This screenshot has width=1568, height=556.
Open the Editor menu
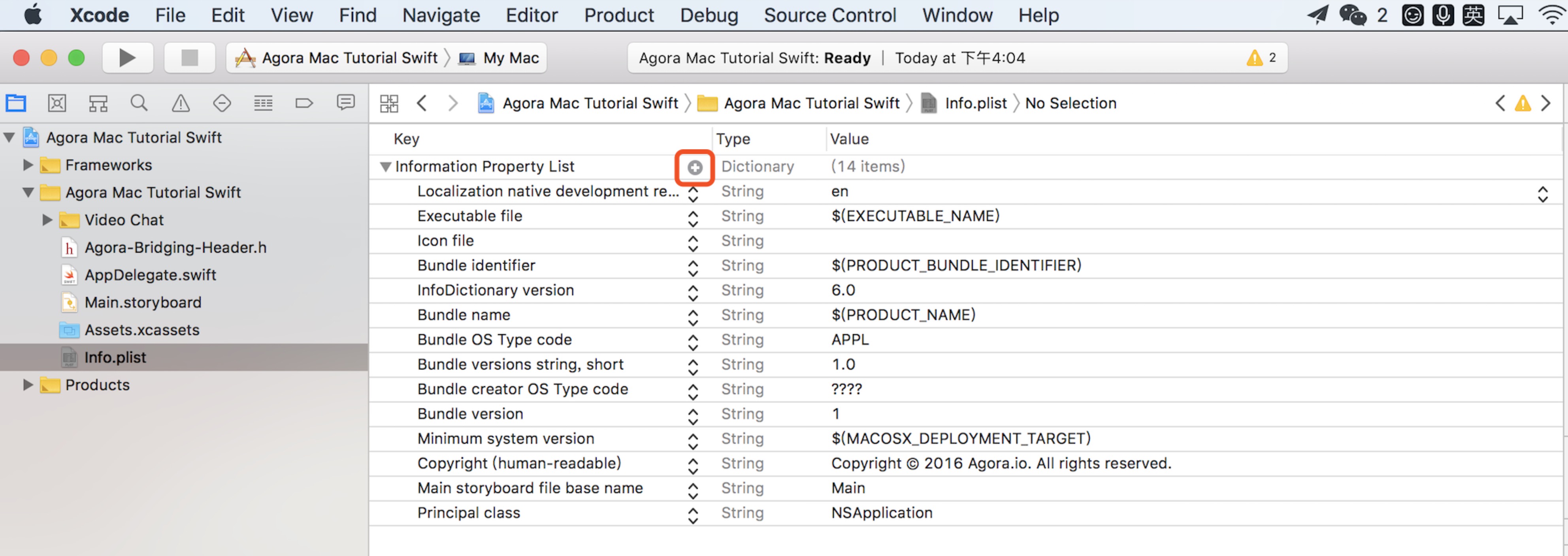click(x=531, y=15)
